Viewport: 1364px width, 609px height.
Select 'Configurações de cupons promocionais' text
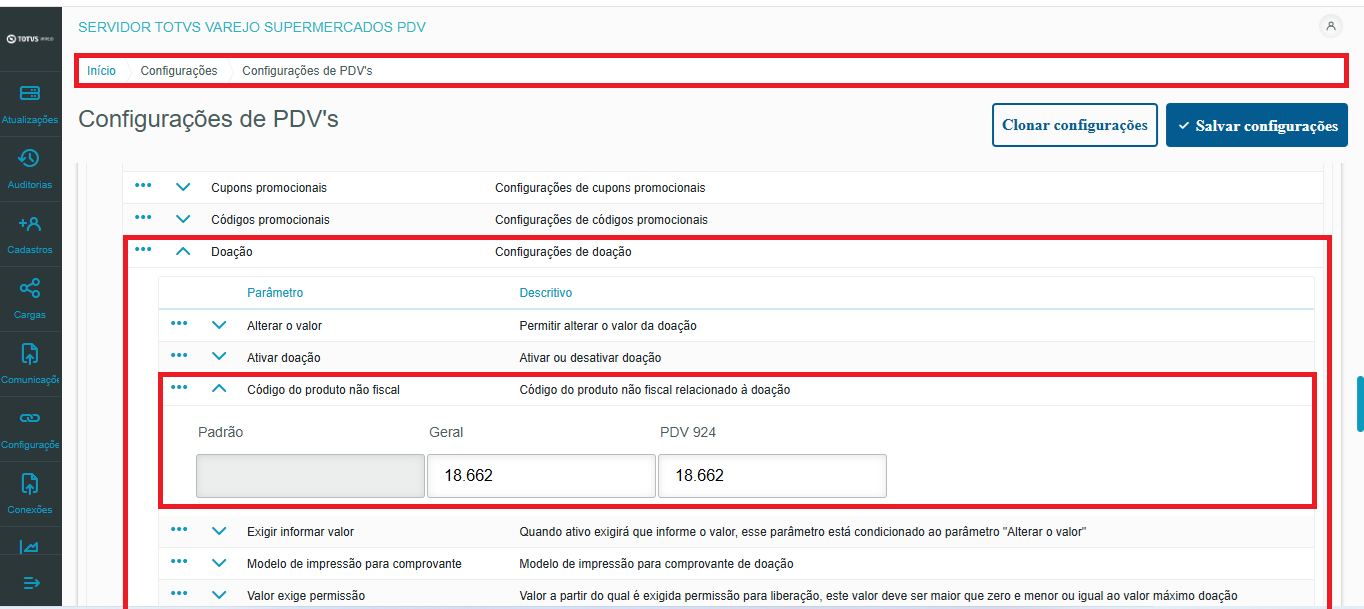click(x=600, y=188)
